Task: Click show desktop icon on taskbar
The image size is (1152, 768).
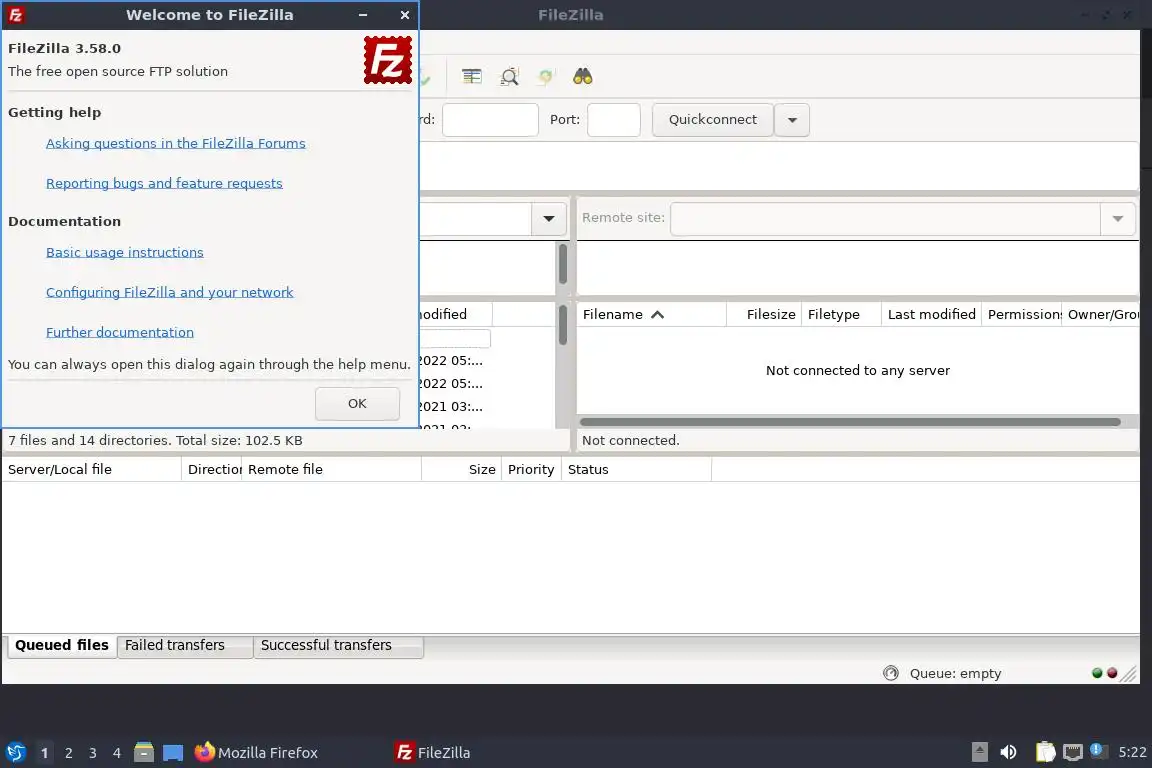Action: pyautogui.click(x=173, y=753)
